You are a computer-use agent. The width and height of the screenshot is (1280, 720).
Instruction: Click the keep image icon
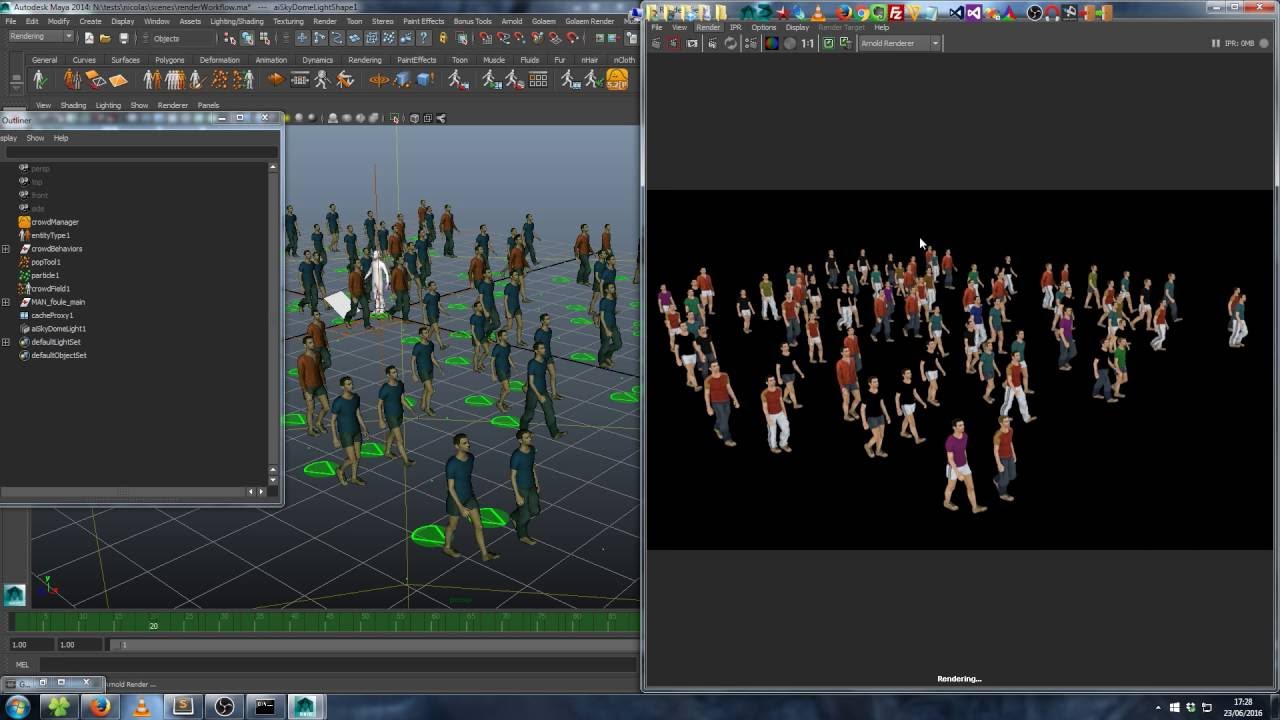coord(828,44)
